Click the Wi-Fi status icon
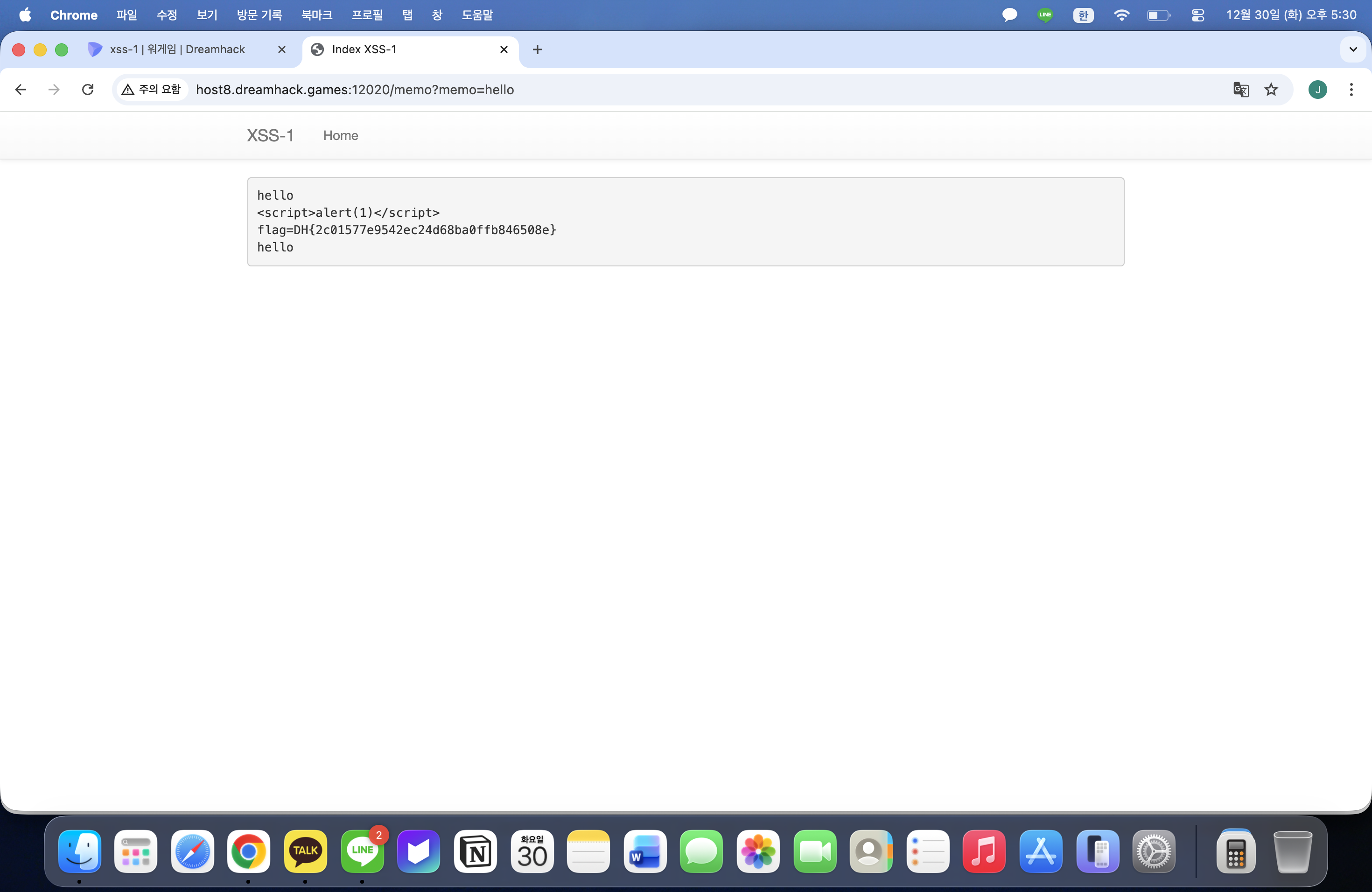1372x892 pixels. pyautogui.click(x=1120, y=15)
